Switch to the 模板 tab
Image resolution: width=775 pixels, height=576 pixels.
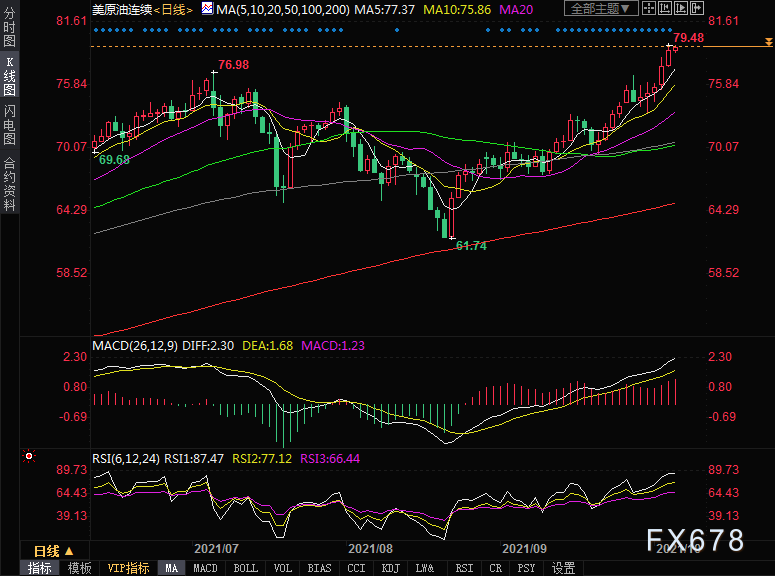pyautogui.click(x=79, y=568)
